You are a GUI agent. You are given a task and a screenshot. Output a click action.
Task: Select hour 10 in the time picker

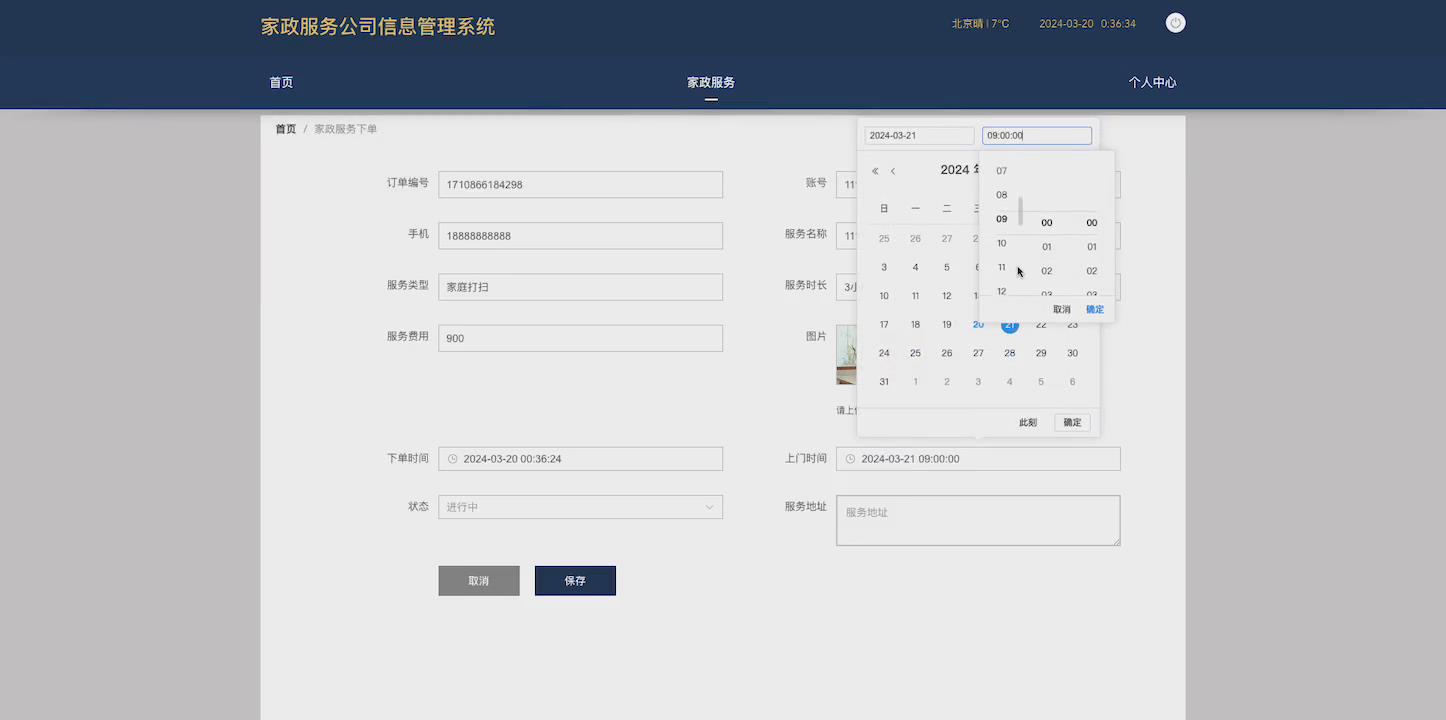click(1001, 242)
